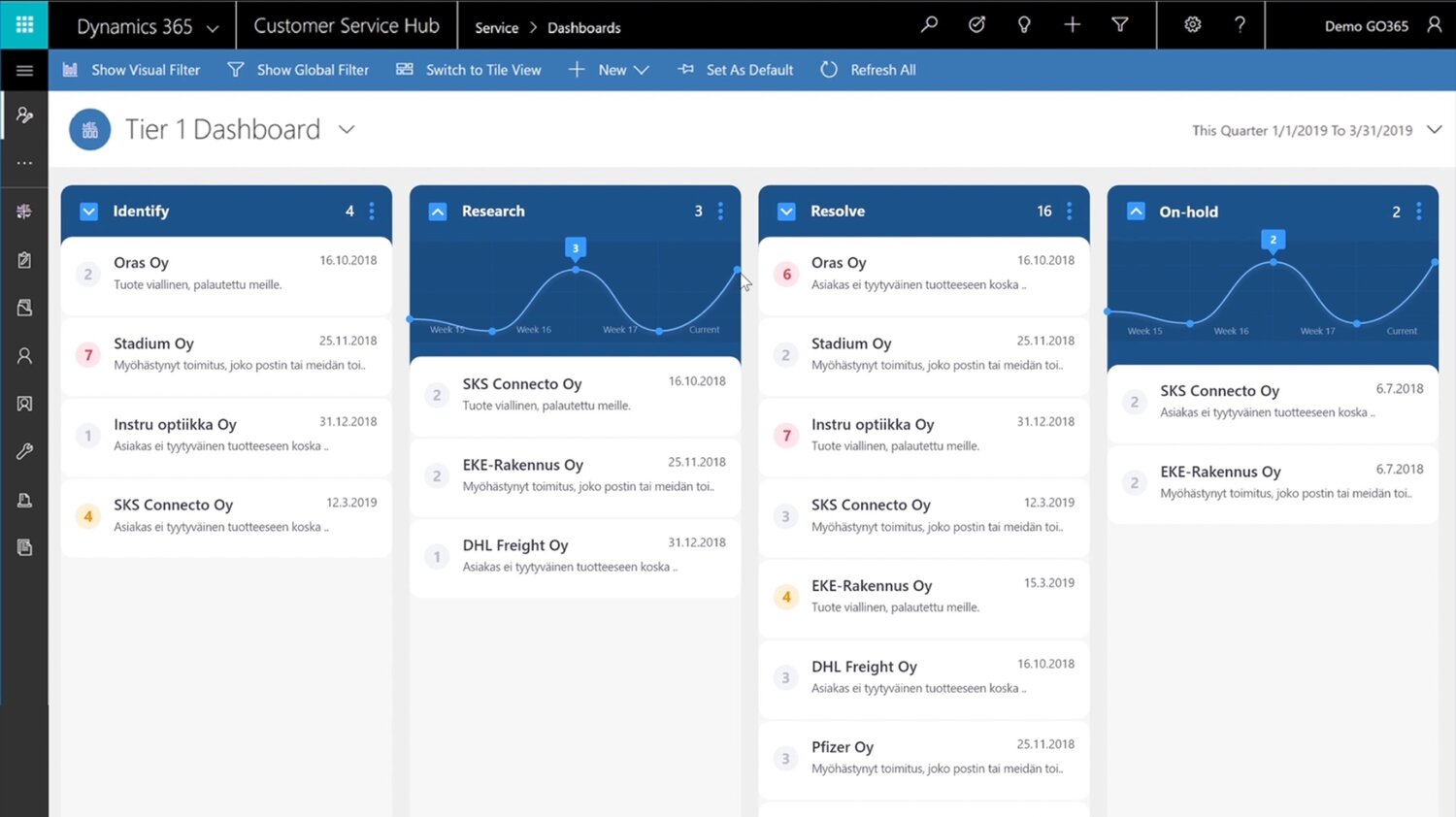Open Instru optiikka Oy case in Identify
The width and height of the screenshot is (1456, 817).
(x=226, y=436)
